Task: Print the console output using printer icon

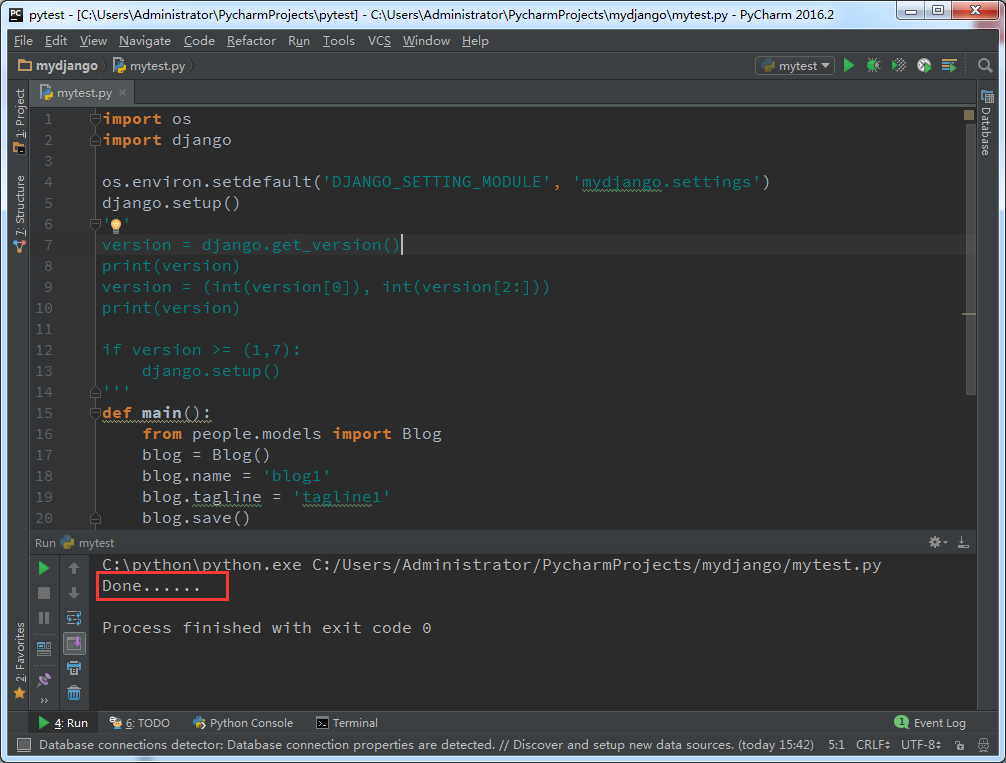Action: coord(74,668)
